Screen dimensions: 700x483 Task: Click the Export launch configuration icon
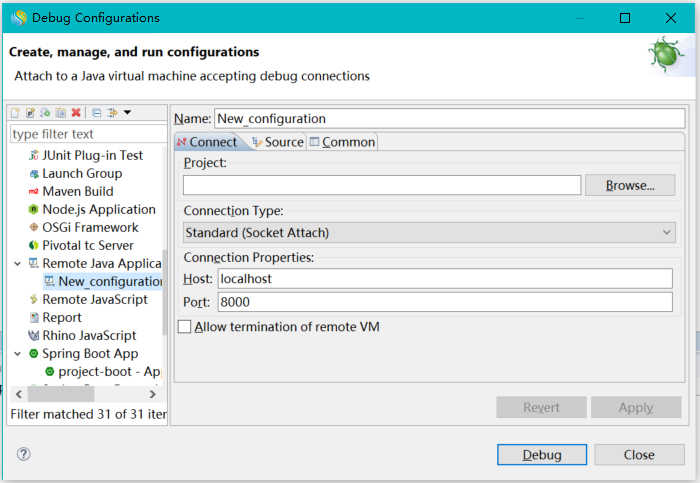pos(45,113)
